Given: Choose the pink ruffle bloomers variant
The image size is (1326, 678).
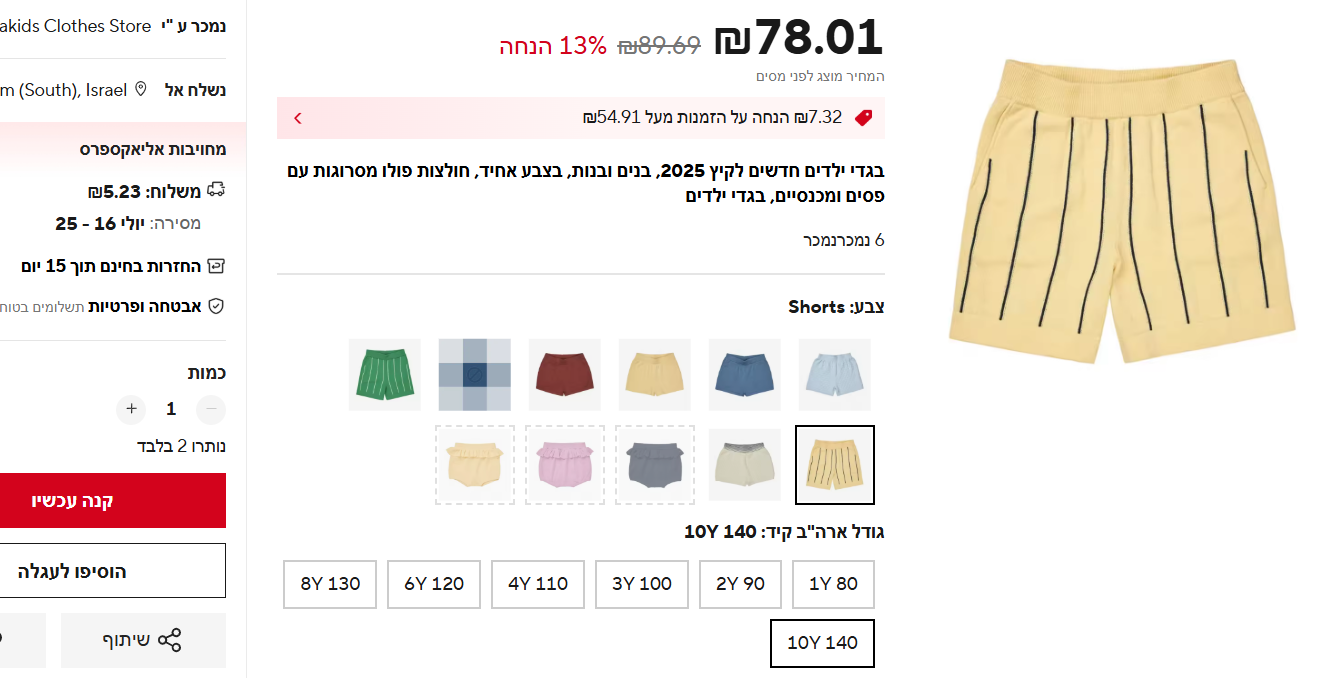Looking at the screenshot, I should coord(565,465).
